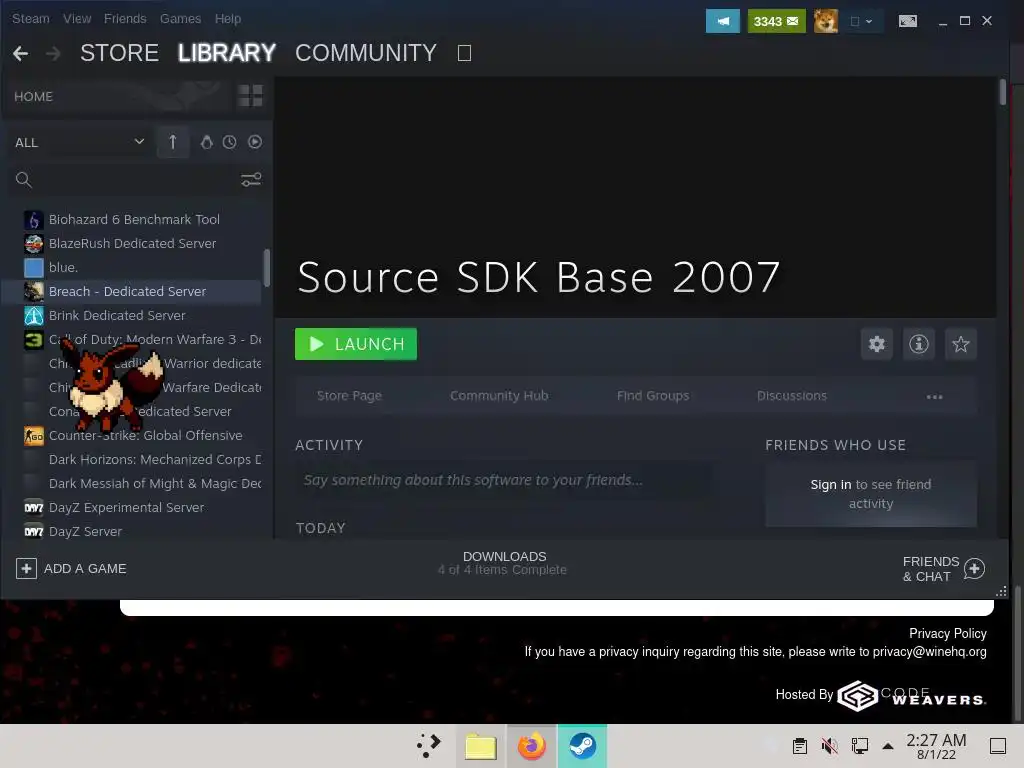Click the details page scrollbar

pos(1002,91)
